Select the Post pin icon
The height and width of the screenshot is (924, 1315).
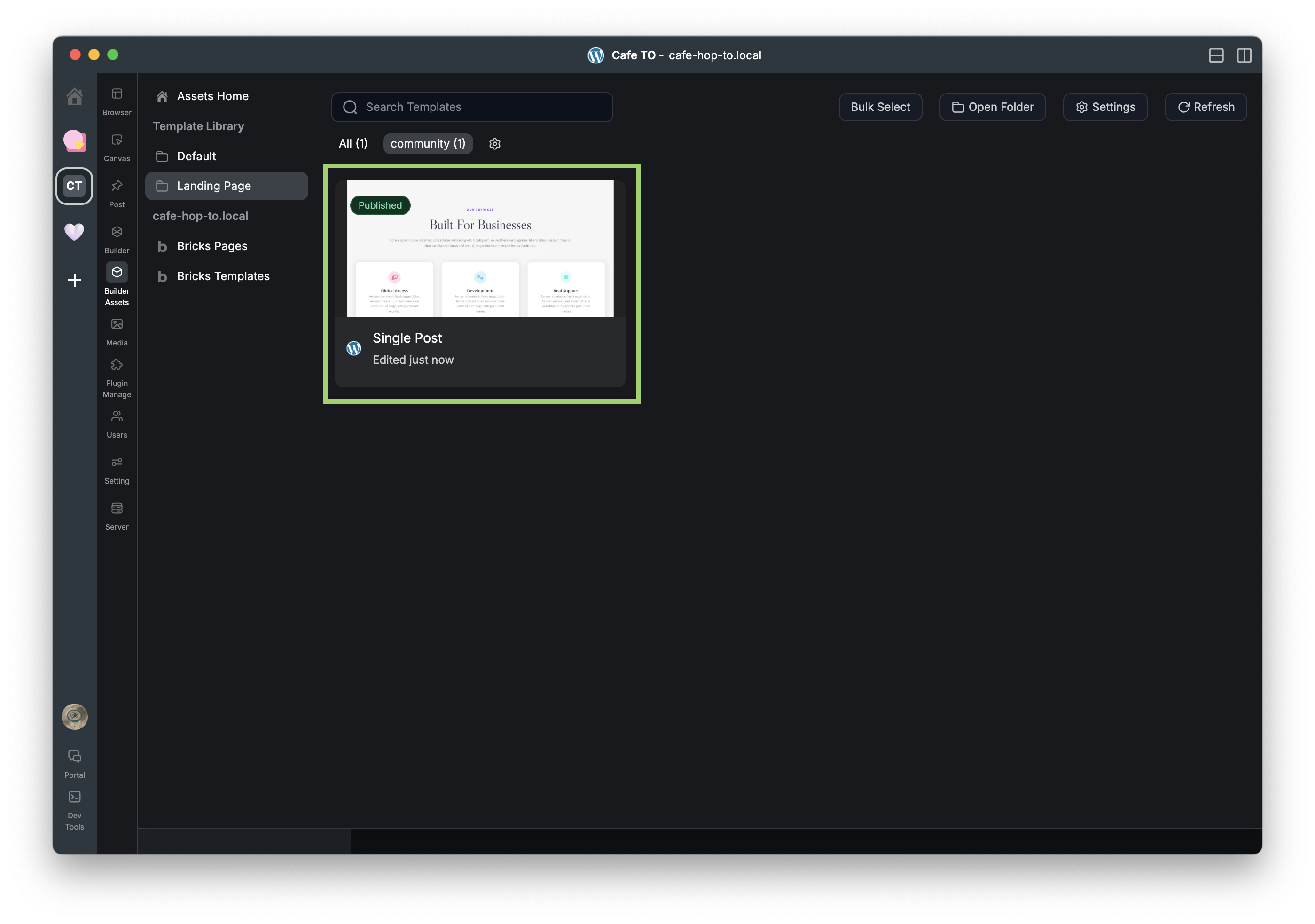click(117, 186)
